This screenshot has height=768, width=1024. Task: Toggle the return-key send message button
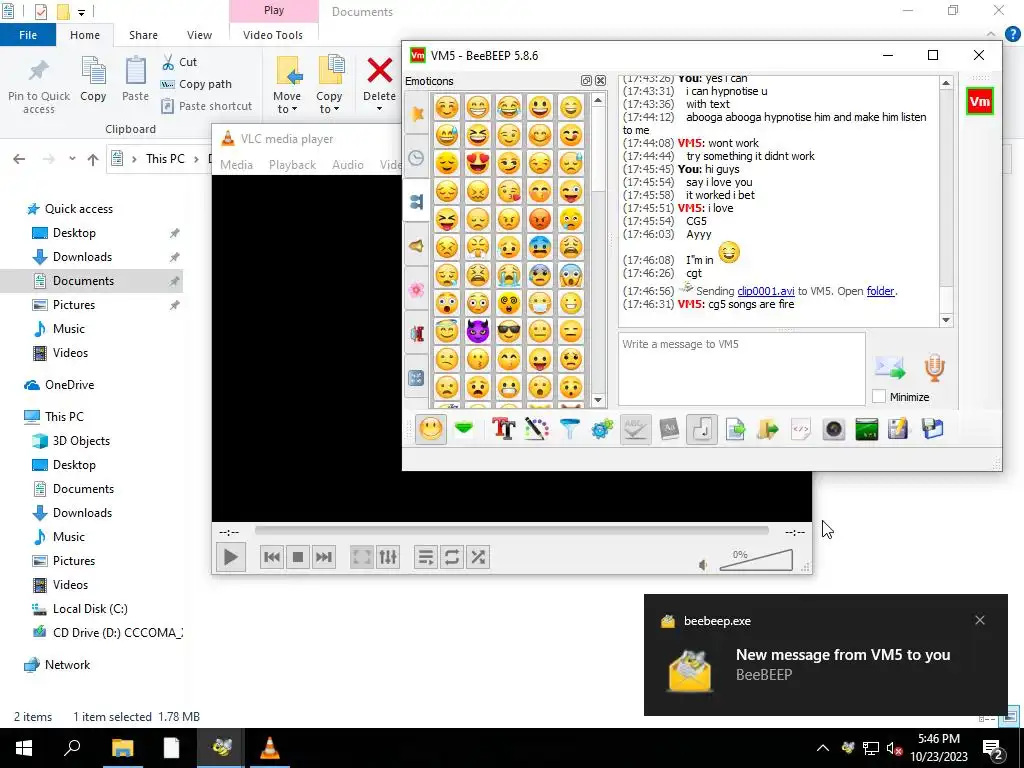702,429
